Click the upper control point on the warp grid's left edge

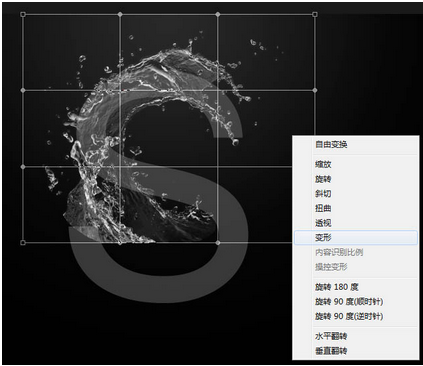(23, 90)
